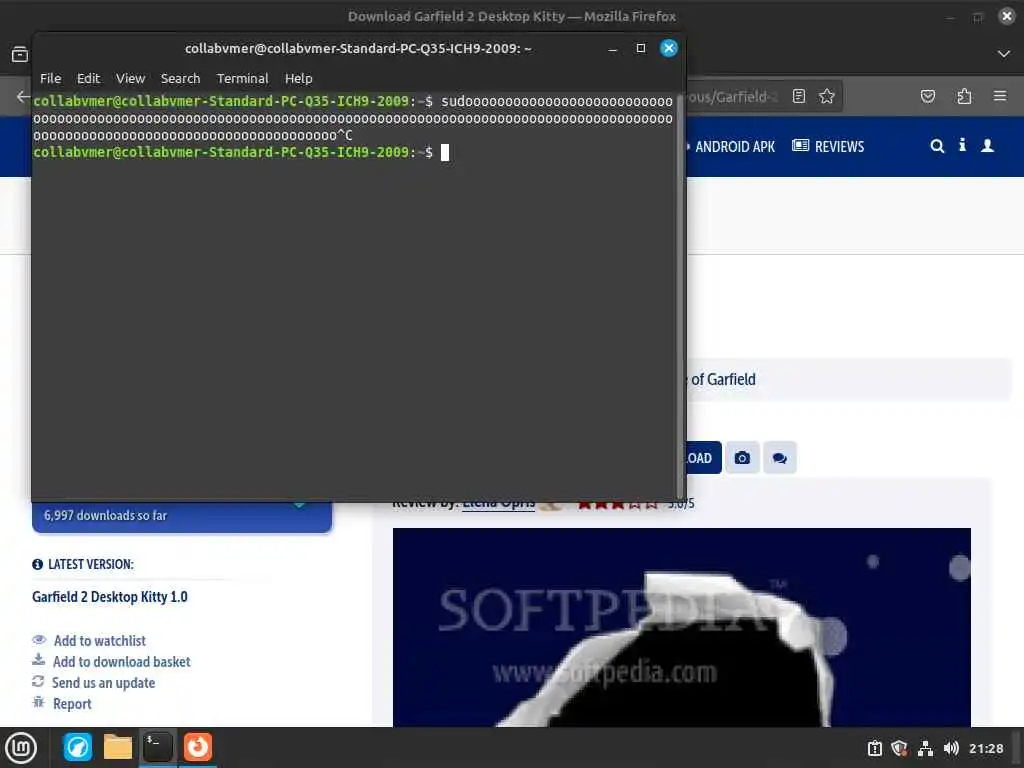The height and width of the screenshot is (768, 1024).
Task: Open the Pocket save icon in Firefox
Action: 927,97
